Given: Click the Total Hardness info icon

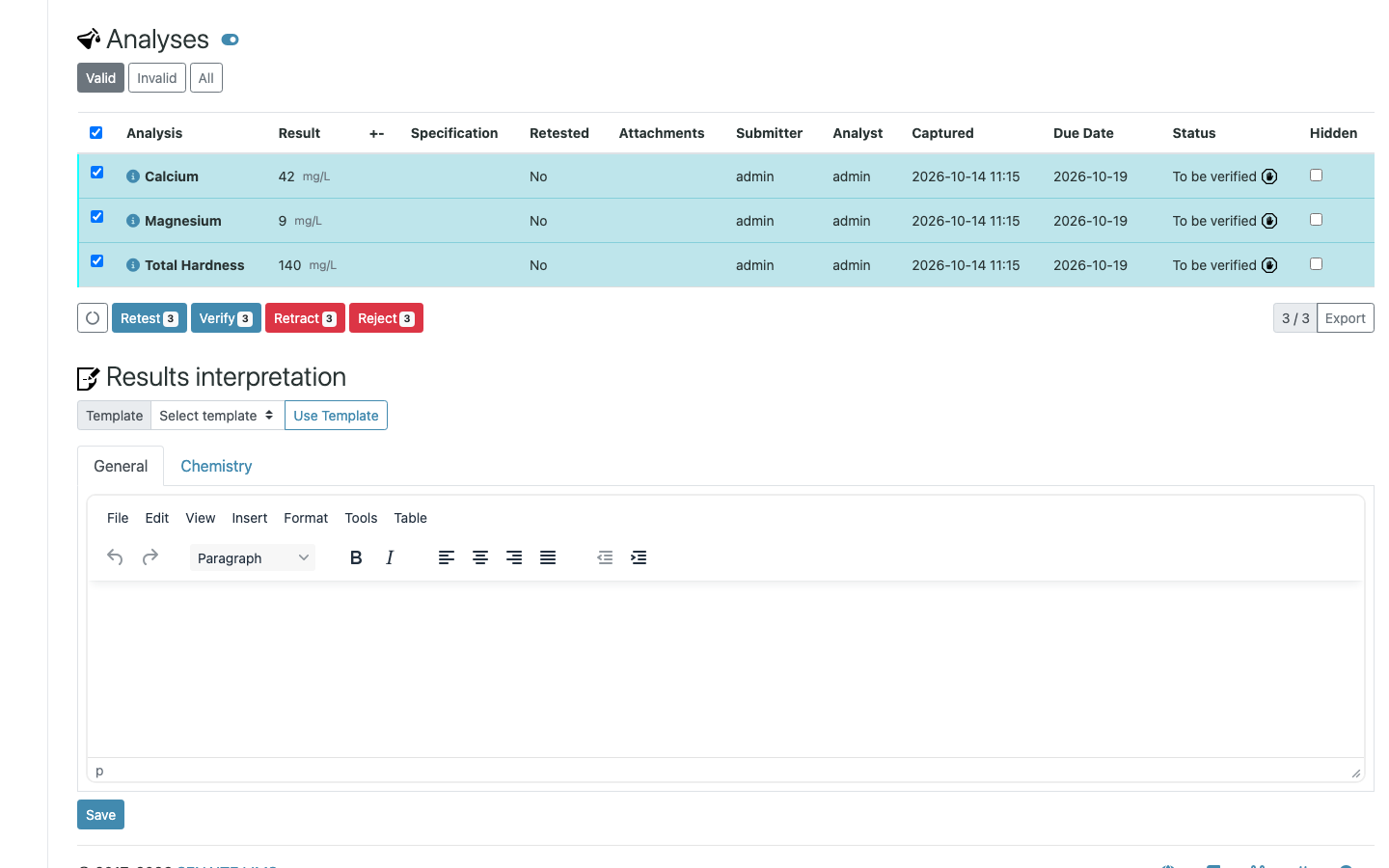Looking at the screenshot, I should tap(133, 265).
